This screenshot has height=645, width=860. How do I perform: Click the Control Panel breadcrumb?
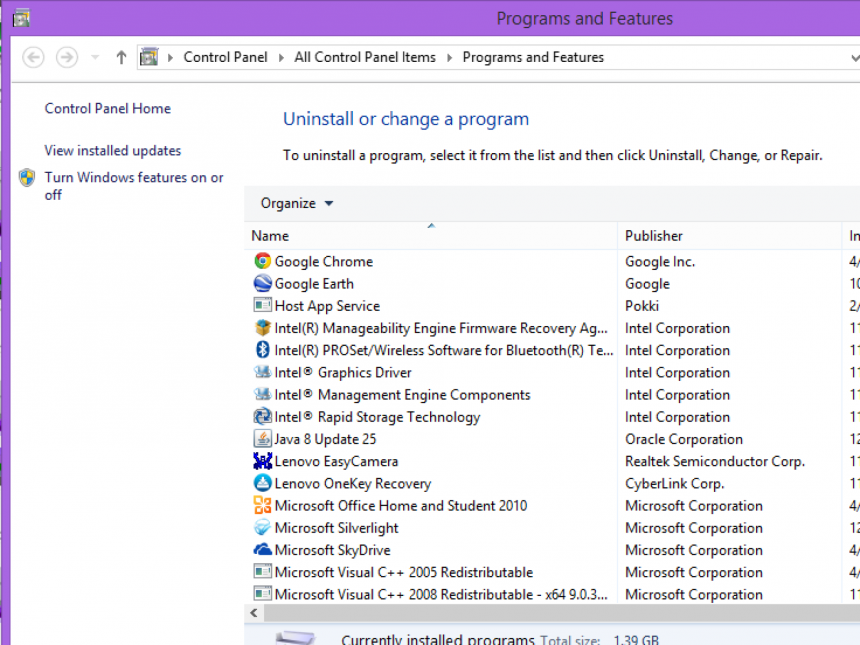225,57
